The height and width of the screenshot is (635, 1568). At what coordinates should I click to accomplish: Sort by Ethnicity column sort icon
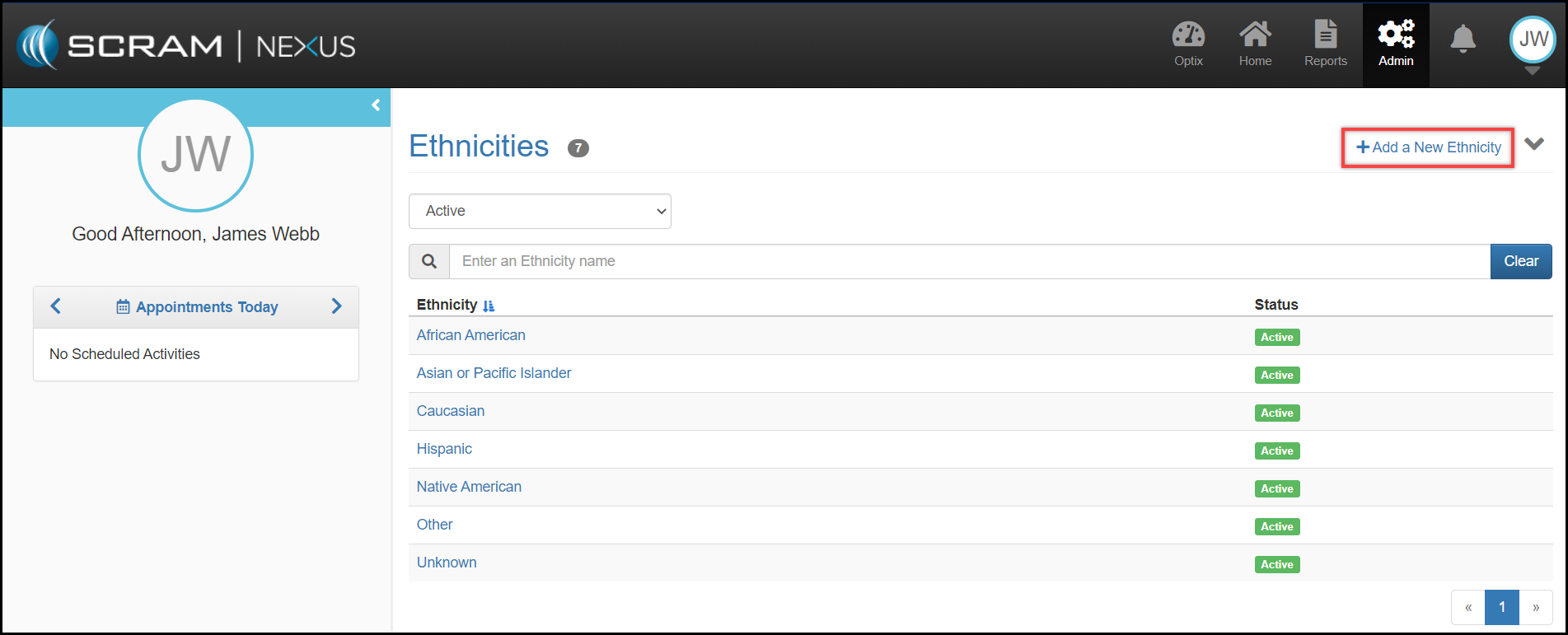coord(489,306)
